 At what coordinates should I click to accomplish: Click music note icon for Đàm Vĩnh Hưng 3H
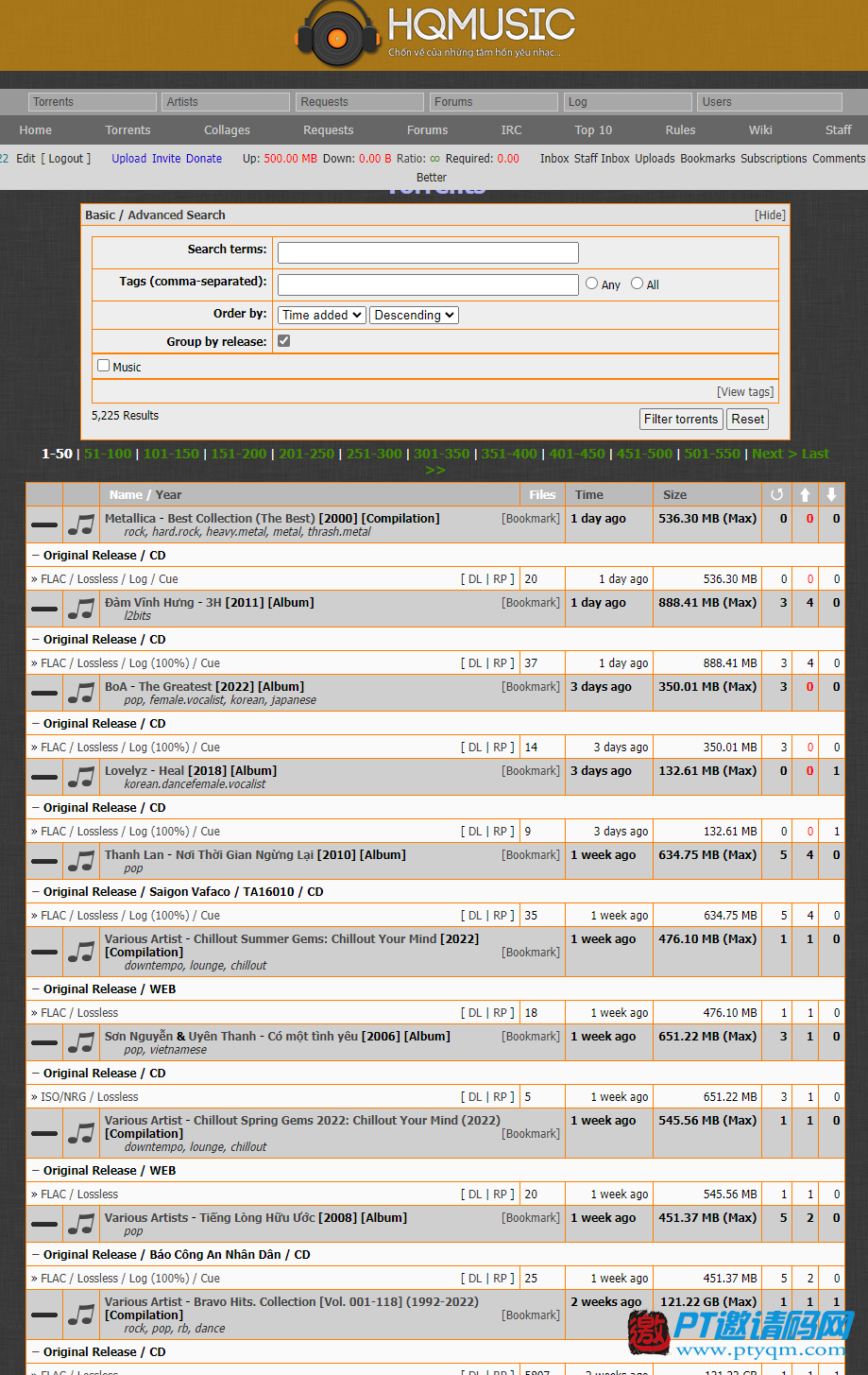tap(81, 609)
